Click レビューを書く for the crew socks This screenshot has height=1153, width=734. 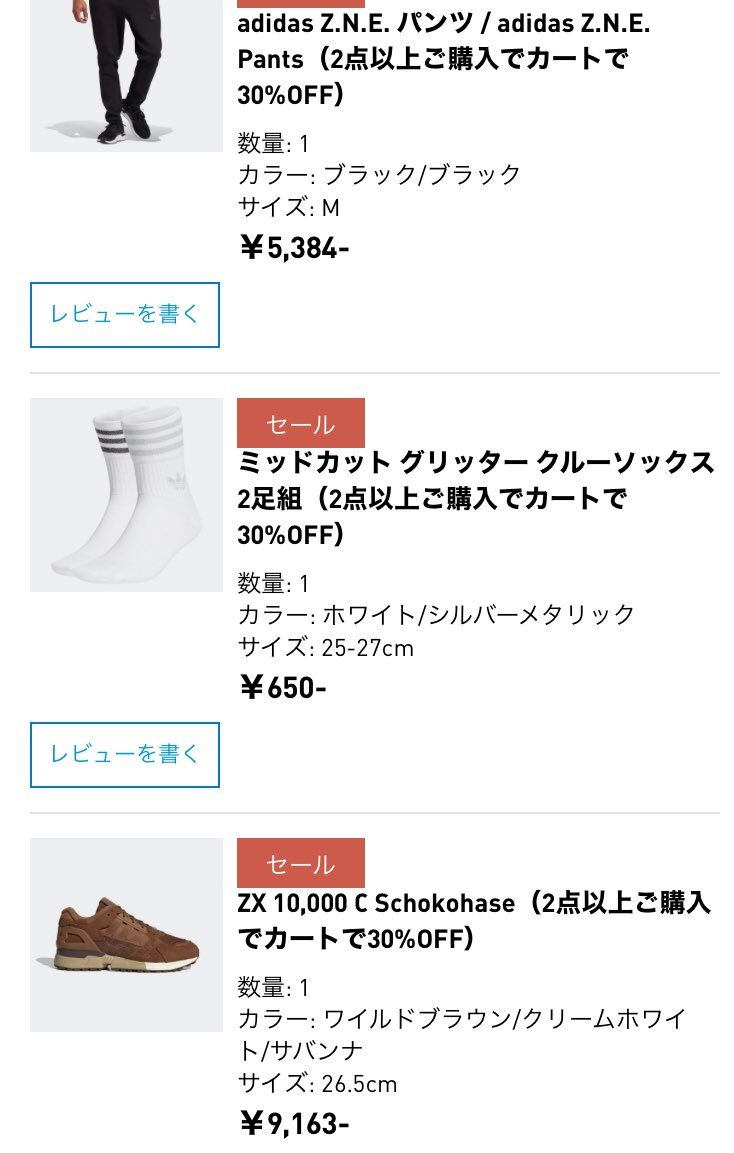[x=124, y=754]
